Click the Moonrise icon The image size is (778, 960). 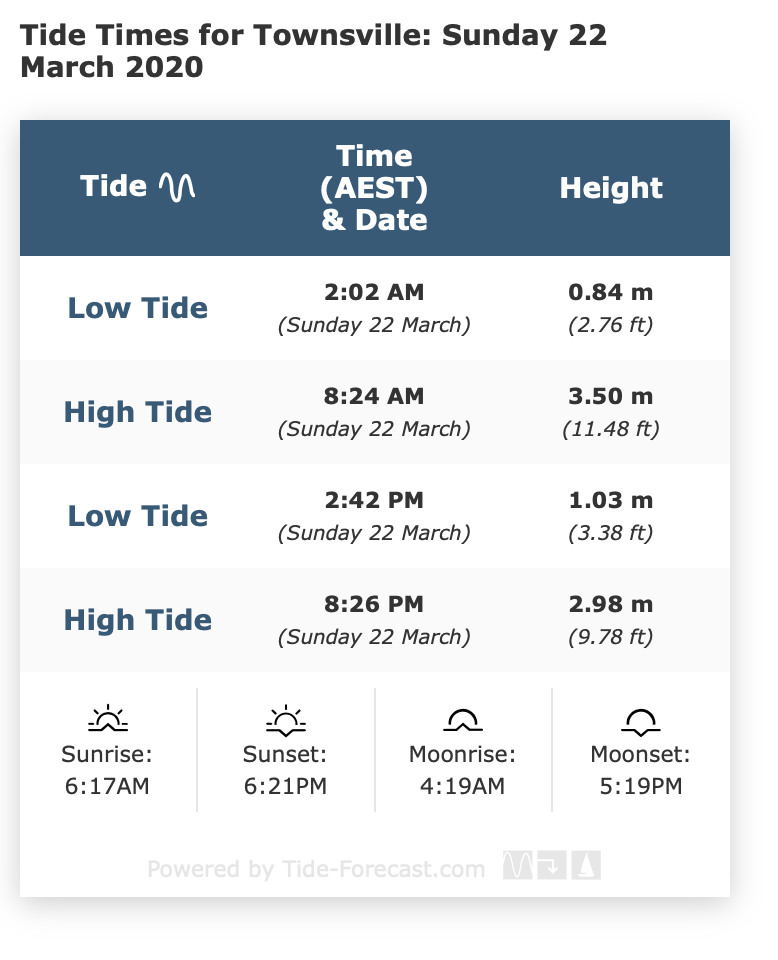click(462, 718)
